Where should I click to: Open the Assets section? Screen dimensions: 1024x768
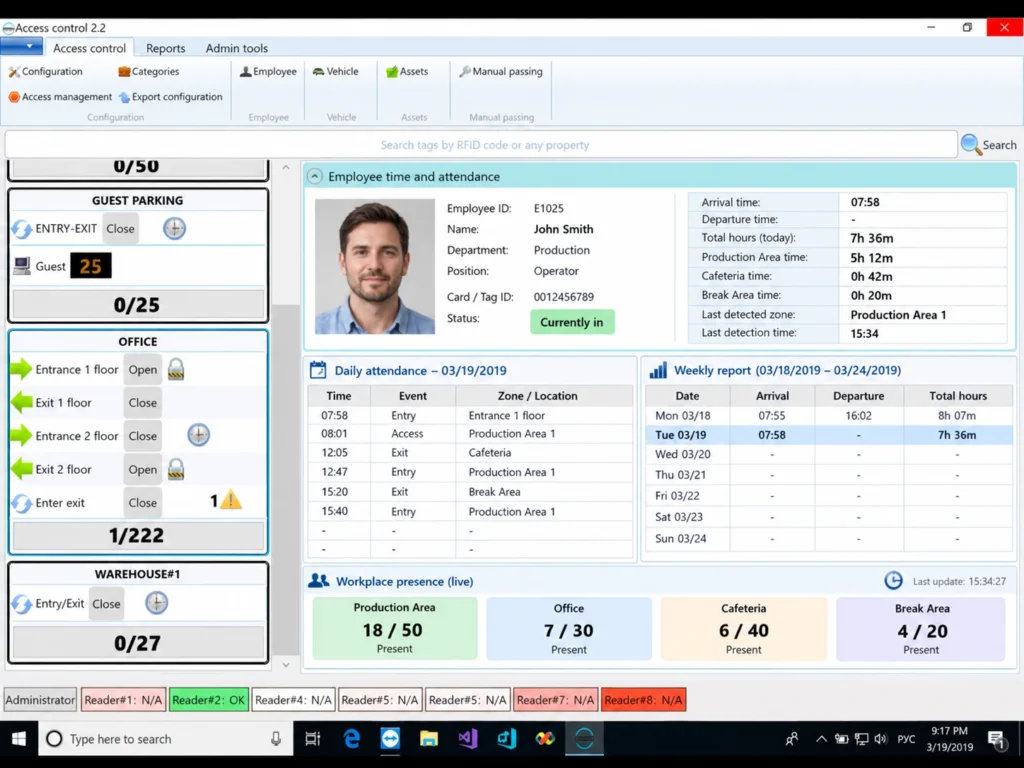pos(407,71)
